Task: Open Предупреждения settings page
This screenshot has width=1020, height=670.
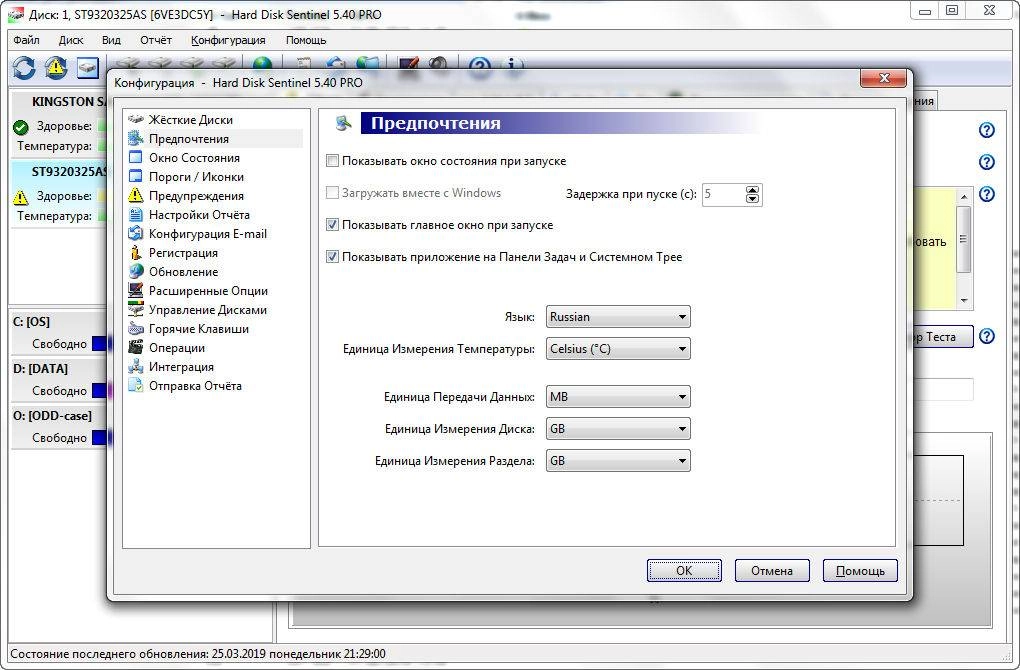Action: 196,195
